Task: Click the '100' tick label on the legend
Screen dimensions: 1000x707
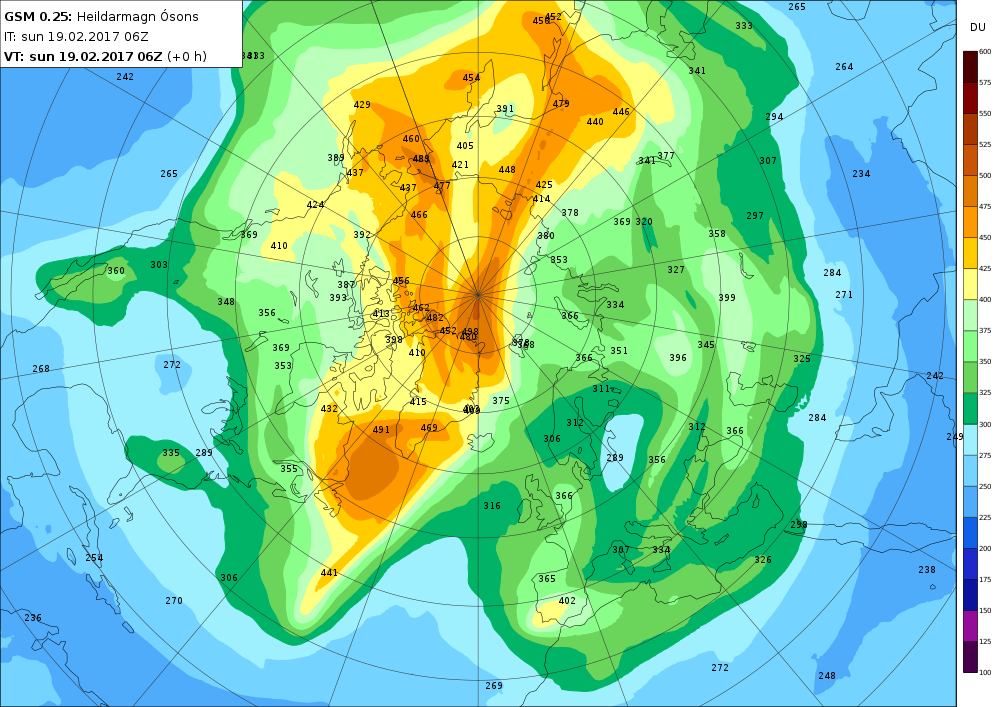Action: click(985, 672)
